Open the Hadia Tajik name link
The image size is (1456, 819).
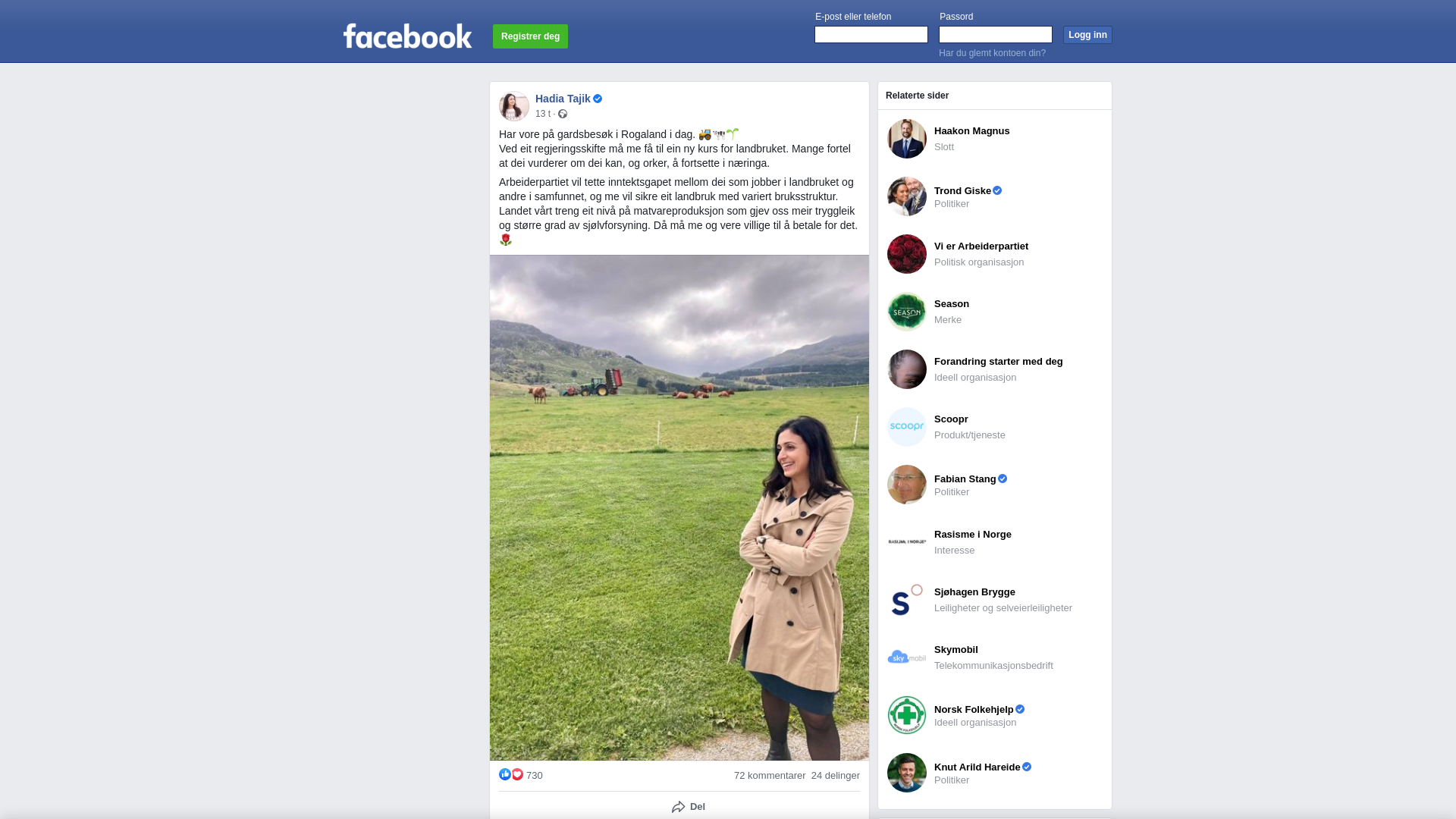pos(563,99)
